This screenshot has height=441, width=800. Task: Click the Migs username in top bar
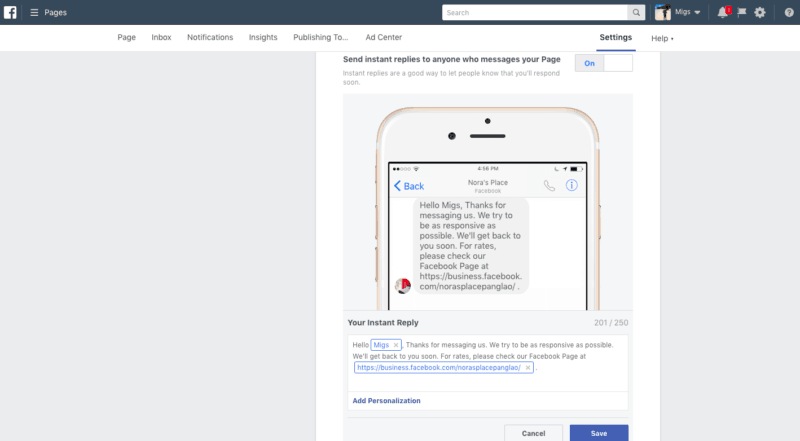[683, 12]
